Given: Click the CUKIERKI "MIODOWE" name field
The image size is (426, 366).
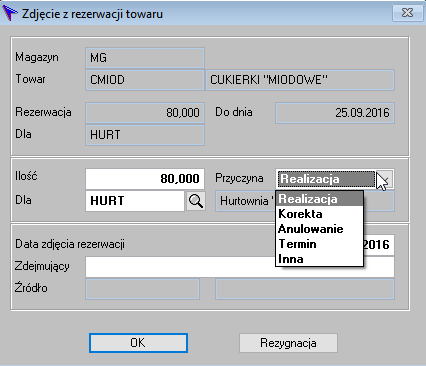Looking at the screenshot, I should click(x=300, y=80).
